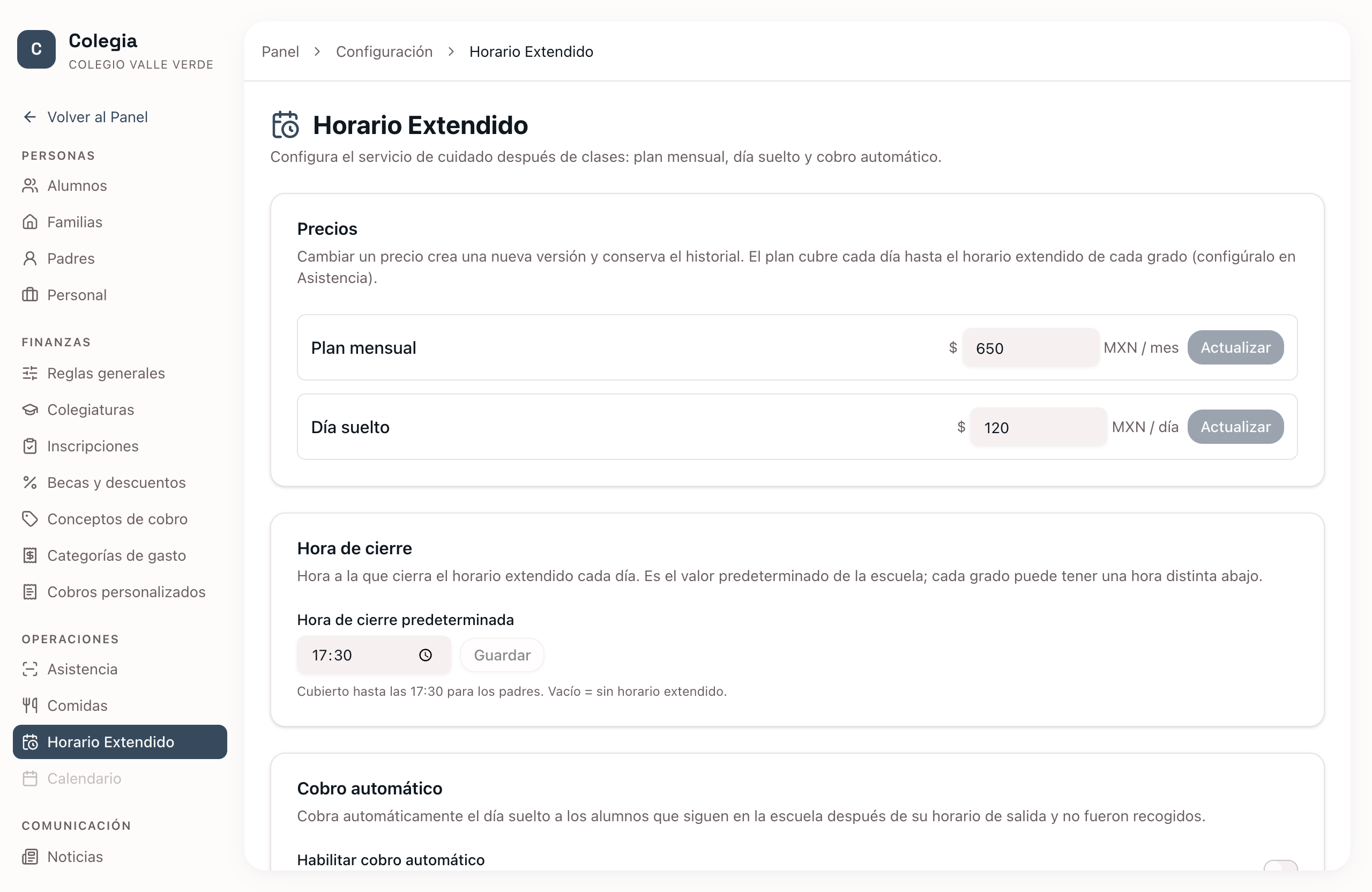Click the Hora de cierre predeterminada label
The width and height of the screenshot is (1372, 892).
[x=405, y=620]
